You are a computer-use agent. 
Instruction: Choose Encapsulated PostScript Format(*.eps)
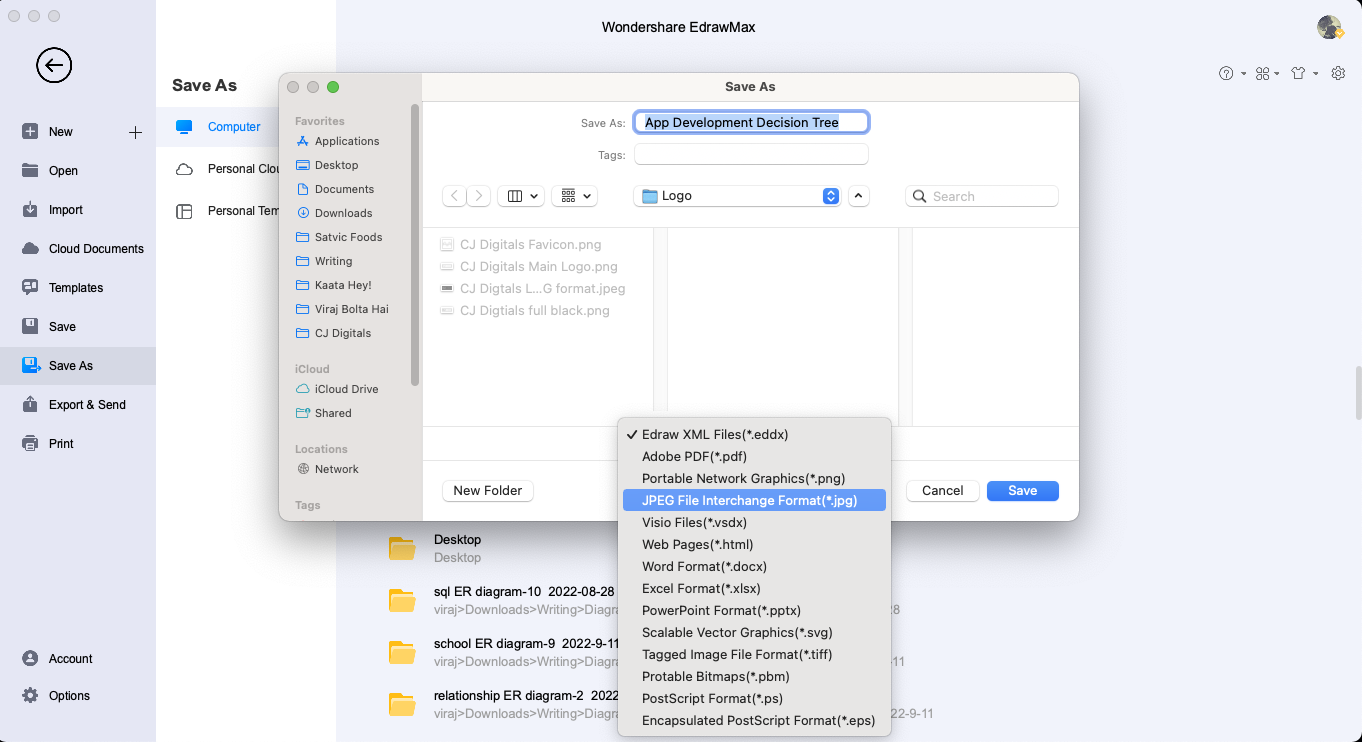click(754, 721)
